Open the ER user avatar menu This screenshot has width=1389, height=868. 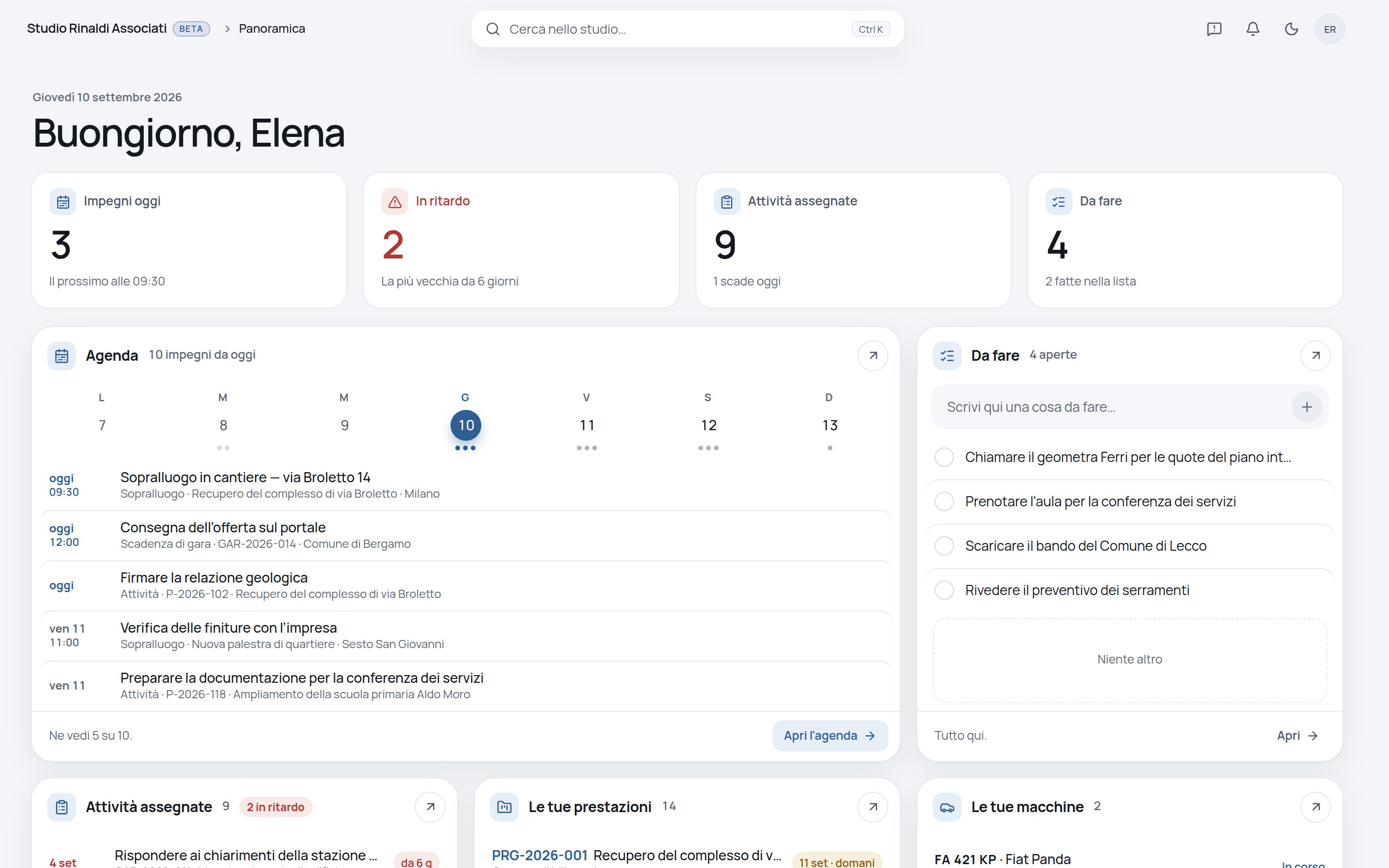click(1330, 29)
